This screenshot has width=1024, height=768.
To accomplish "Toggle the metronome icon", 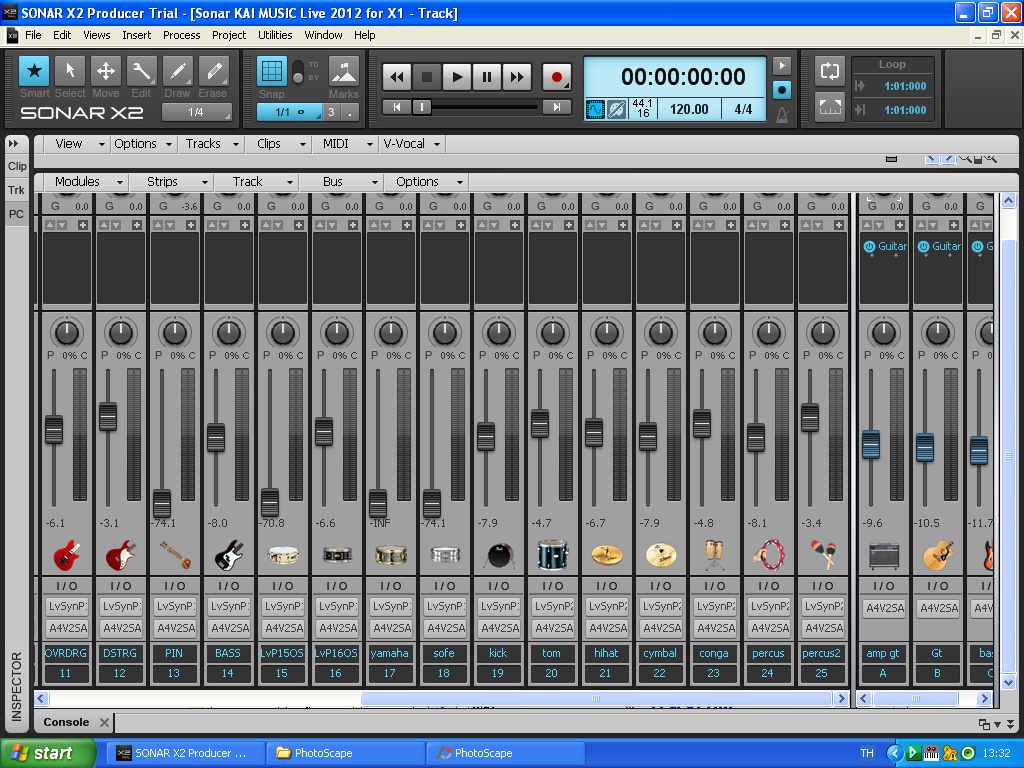I will pos(782,116).
